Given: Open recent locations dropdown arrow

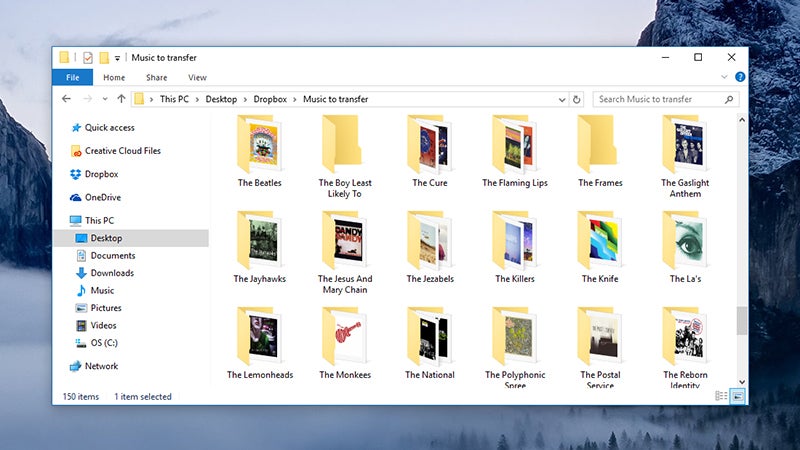Looking at the screenshot, I should [105, 99].
